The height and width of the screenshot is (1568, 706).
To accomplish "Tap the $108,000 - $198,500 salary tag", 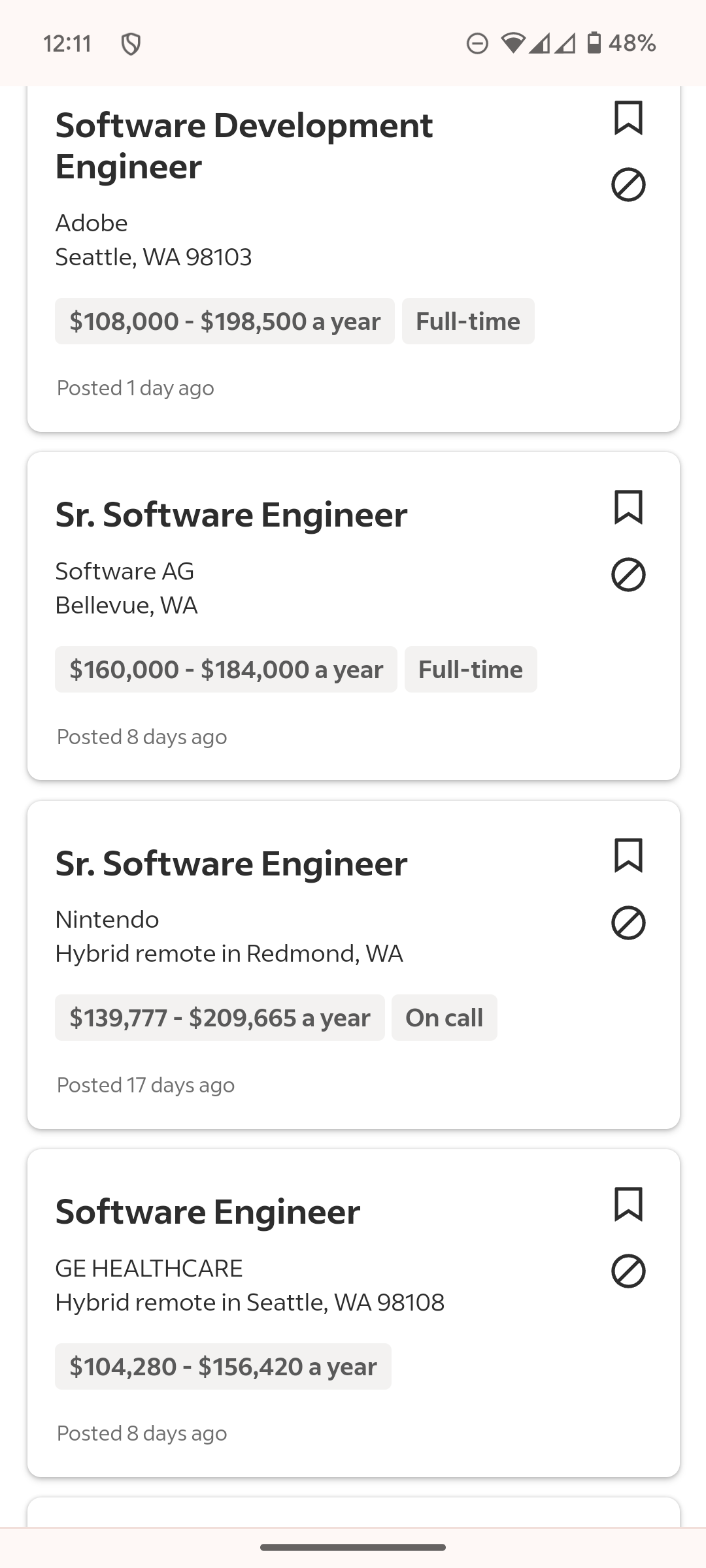I will point(225,321).
